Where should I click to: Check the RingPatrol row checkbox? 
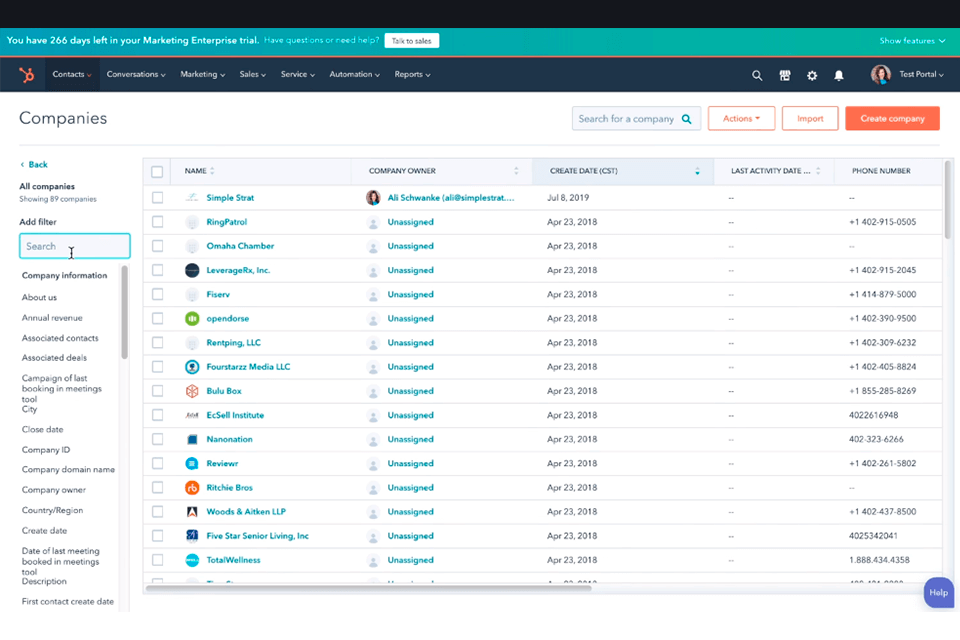[157, 221]
